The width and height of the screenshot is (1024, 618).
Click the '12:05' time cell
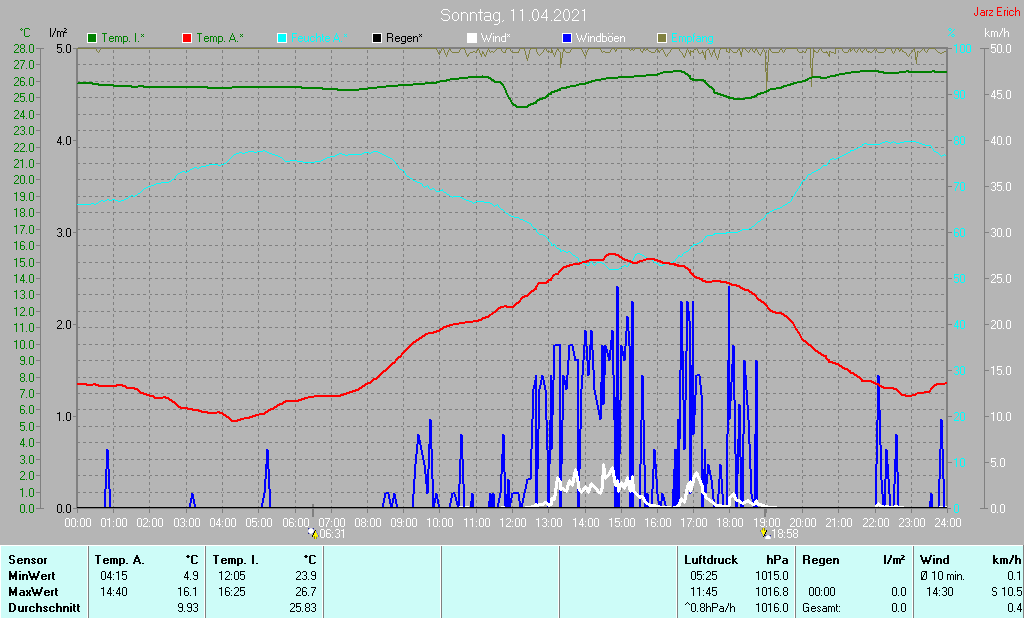point(231,576)
